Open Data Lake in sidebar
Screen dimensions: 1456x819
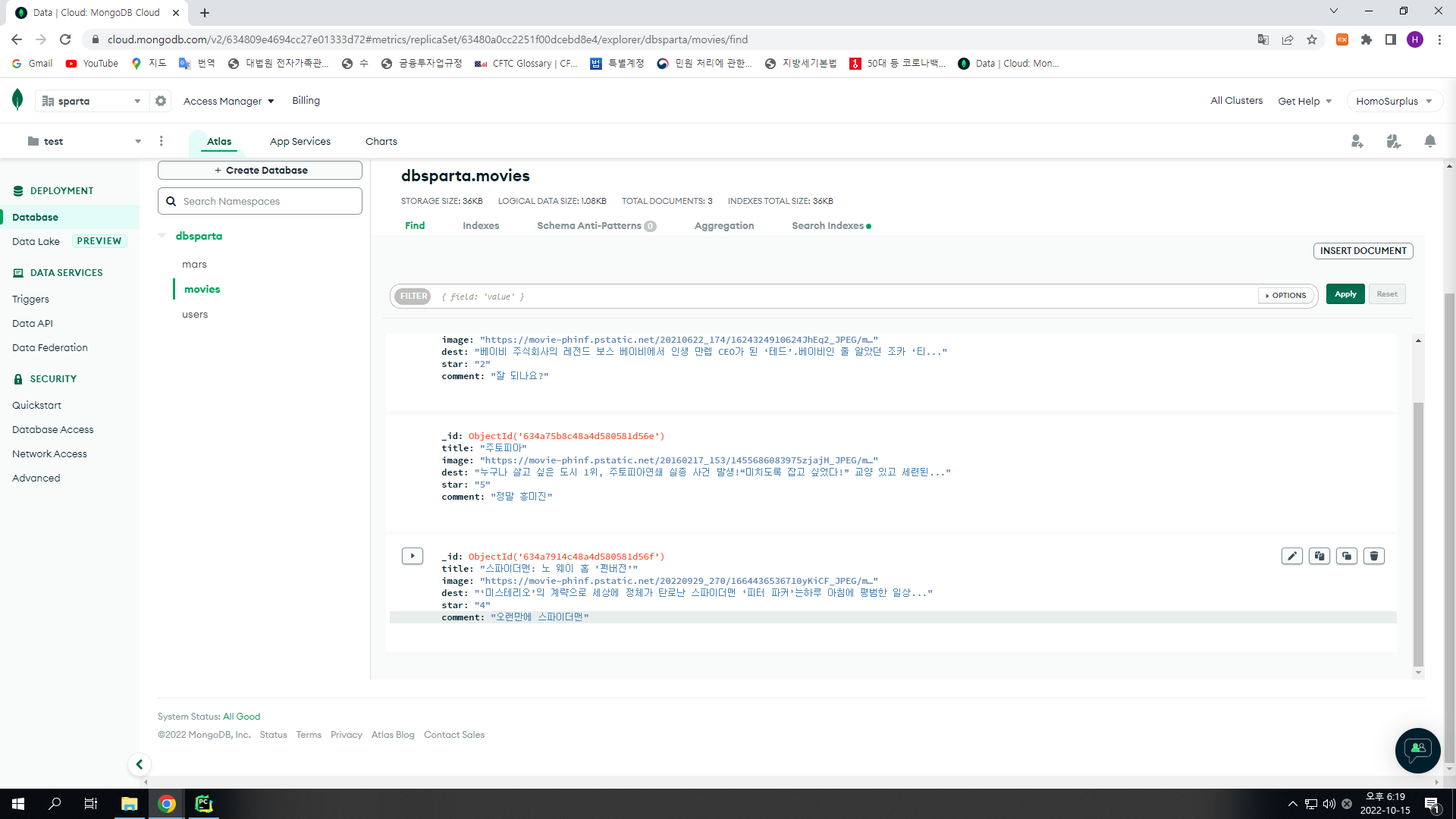[x=36, y=241]
